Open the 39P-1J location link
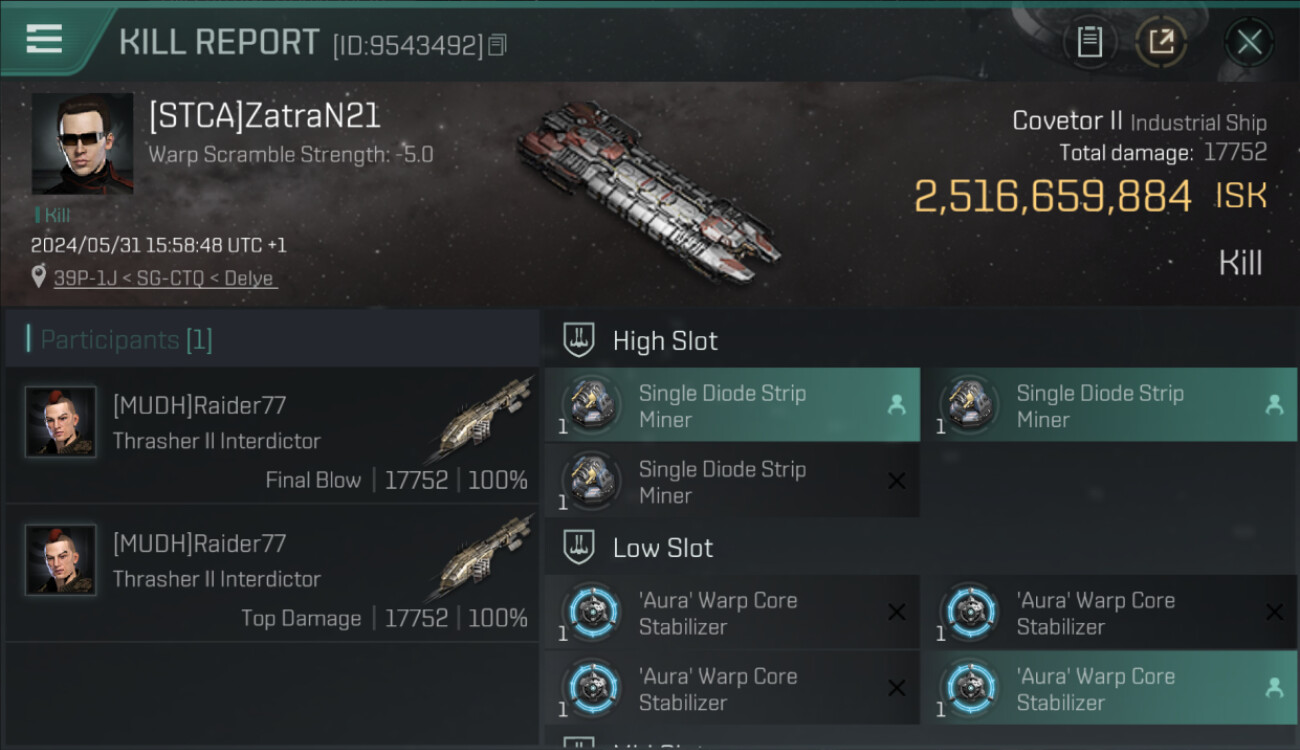The image size is (1300, 750). (x=165, y=278)
